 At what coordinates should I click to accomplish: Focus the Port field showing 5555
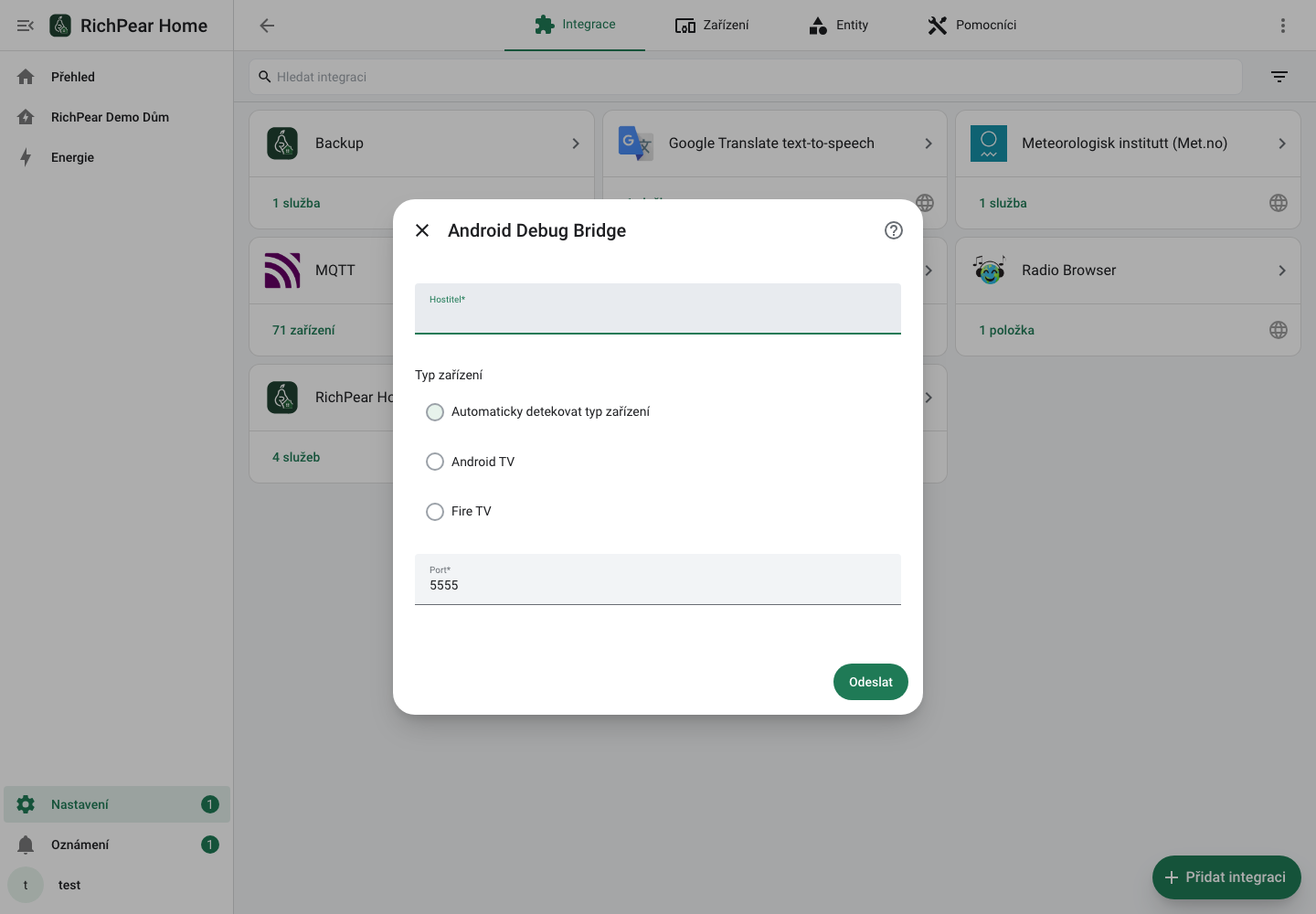(x=658, y=579)
